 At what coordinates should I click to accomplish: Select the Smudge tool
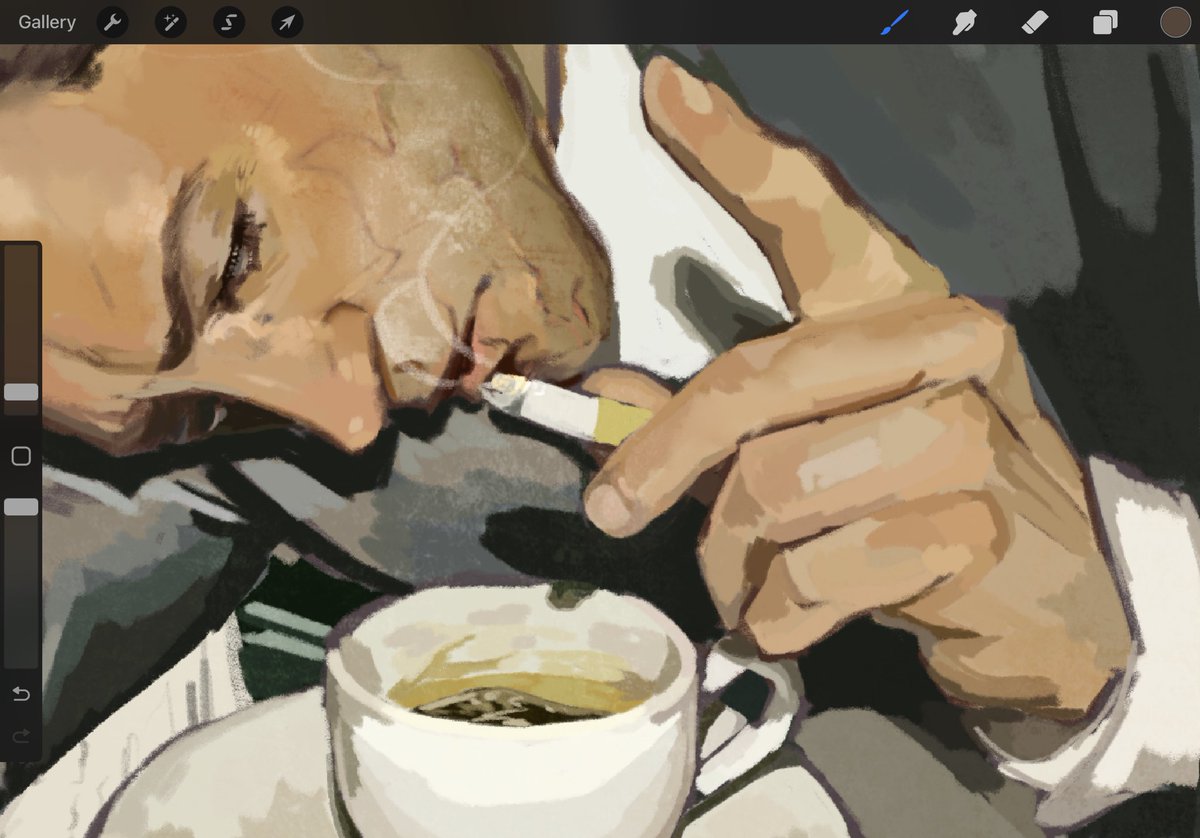965,22
